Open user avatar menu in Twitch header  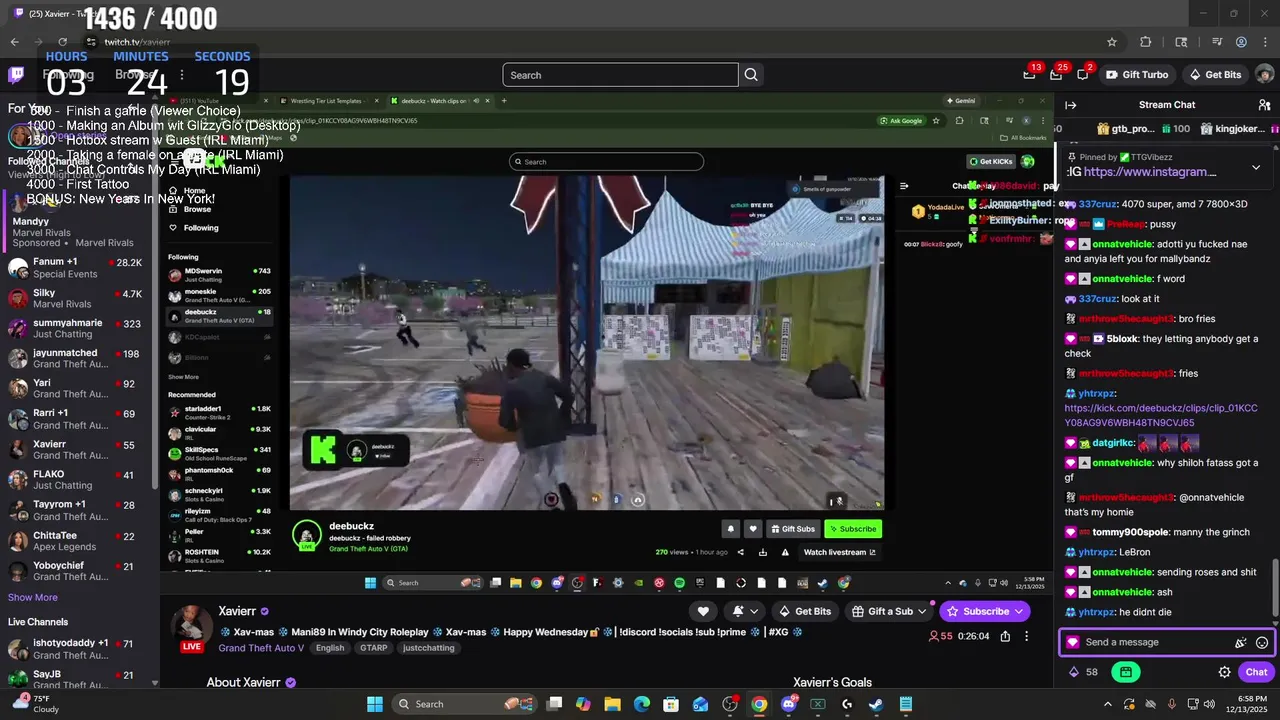(1264, 75)
